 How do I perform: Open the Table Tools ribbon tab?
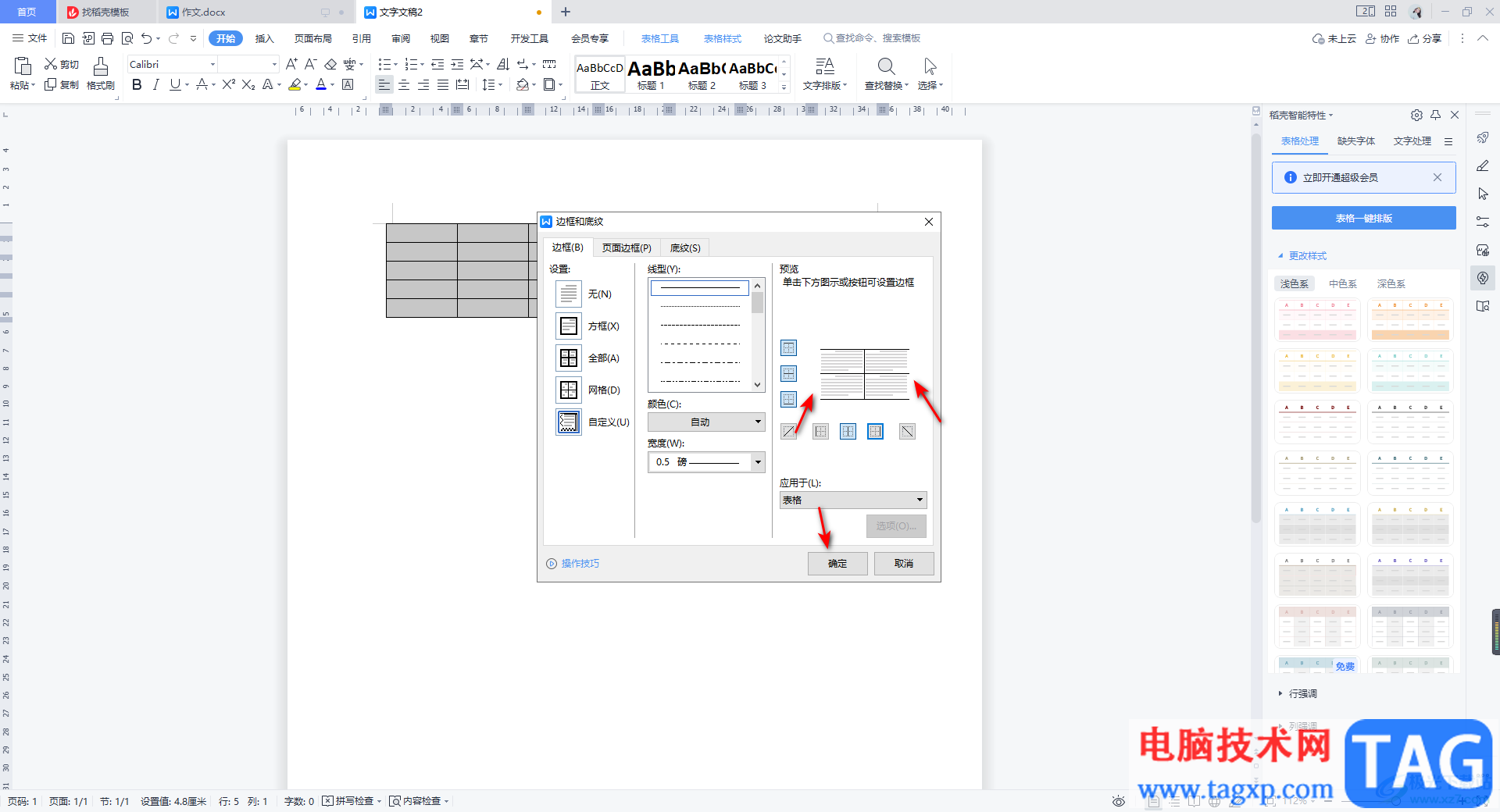pyautogui.click(x=660, y=38)
